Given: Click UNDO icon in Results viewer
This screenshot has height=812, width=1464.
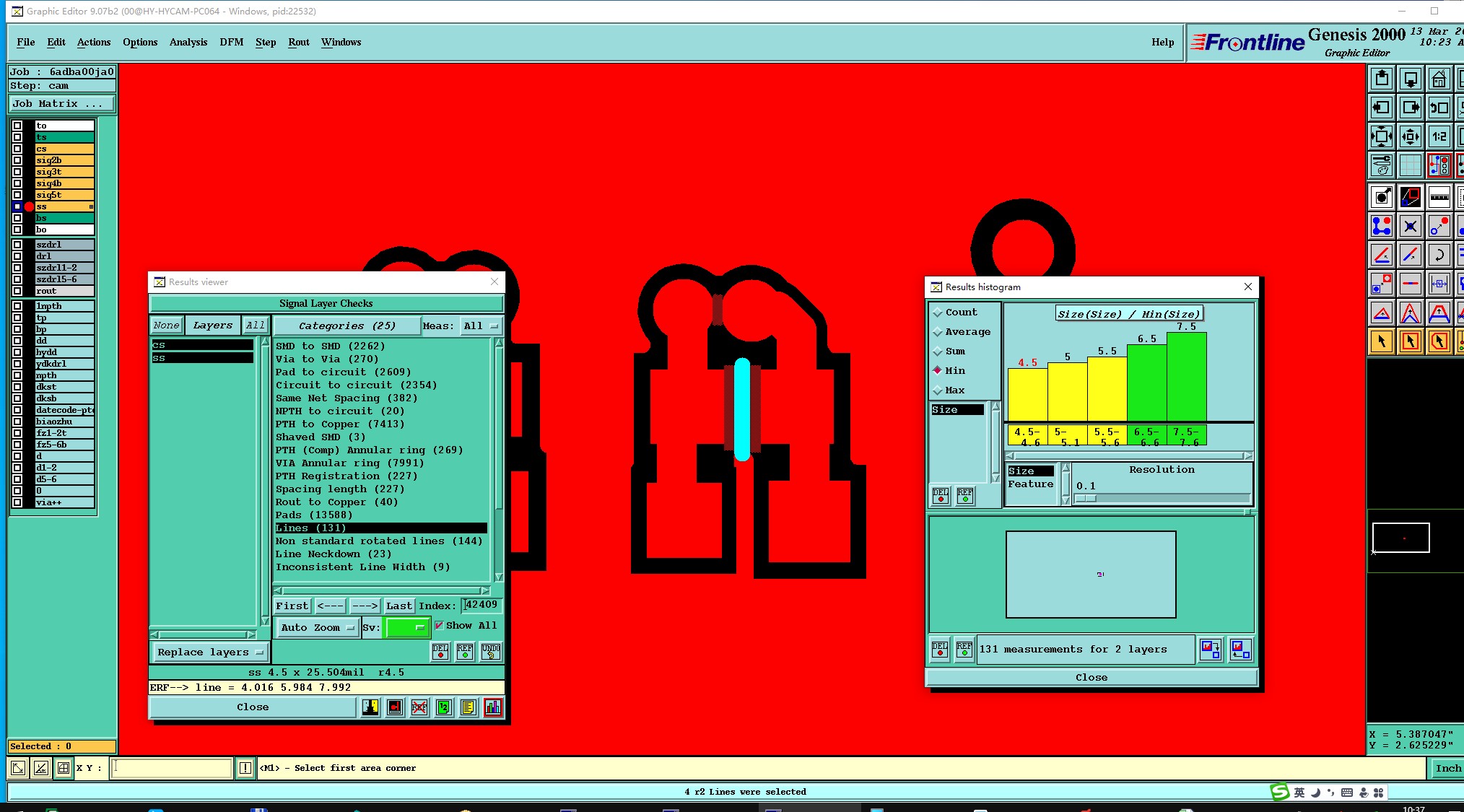Looking at the screenshot, I should (x=491, y=652).
